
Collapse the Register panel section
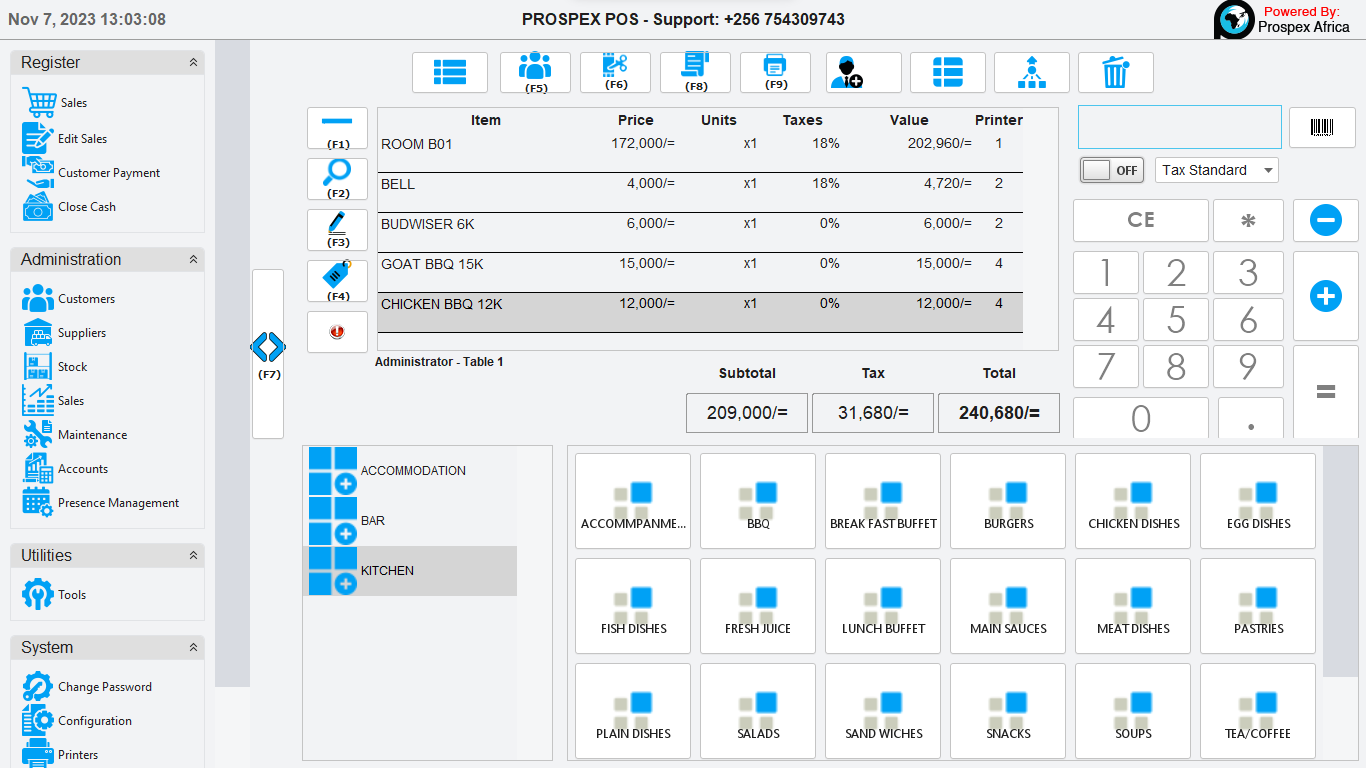(x=193, y=63)
